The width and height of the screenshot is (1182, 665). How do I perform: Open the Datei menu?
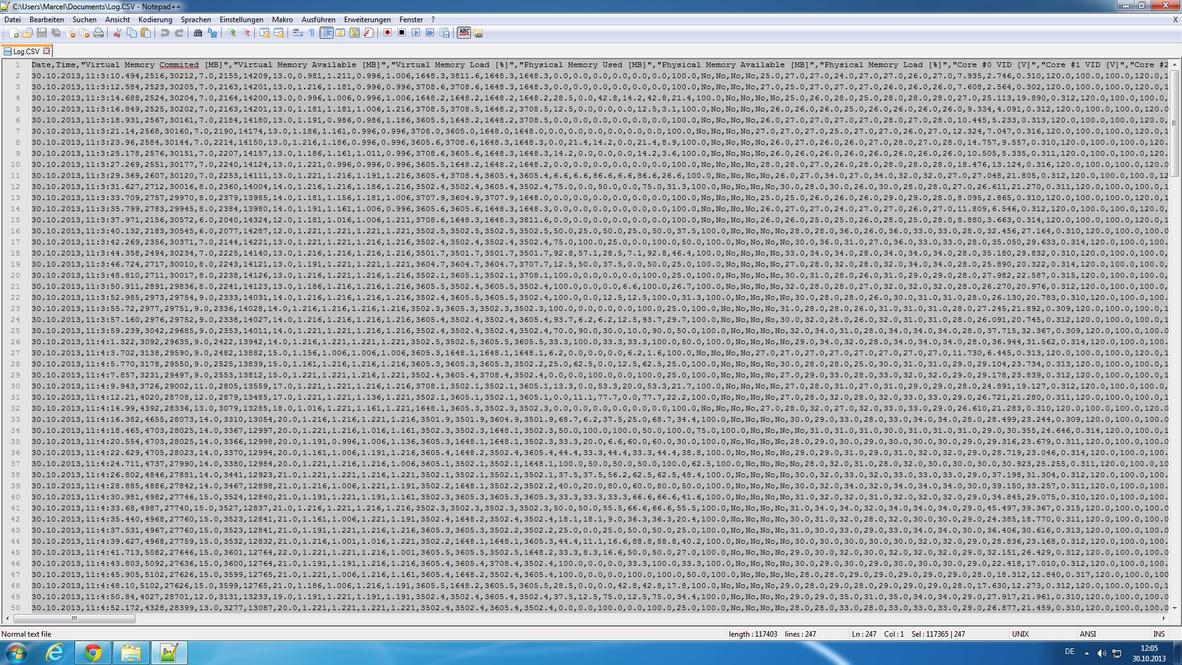[13, 20]
